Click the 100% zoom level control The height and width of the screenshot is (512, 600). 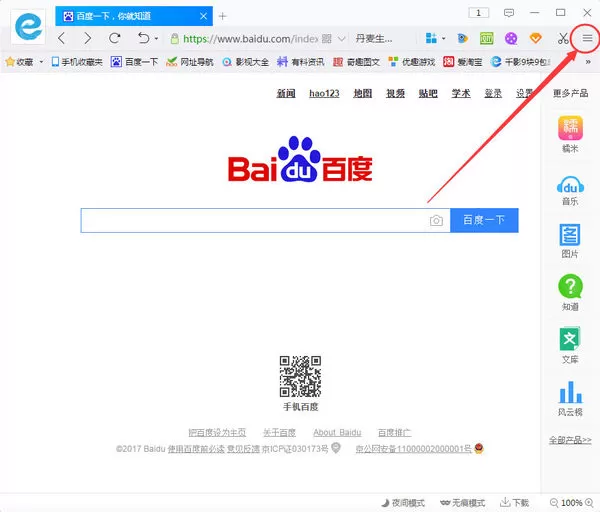pyautogui.click(x=571, y=502)
